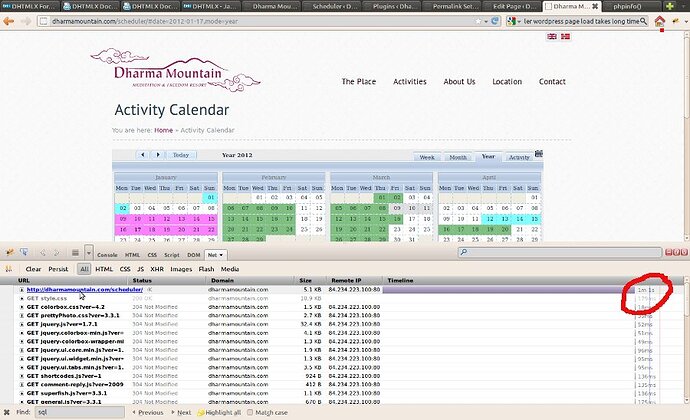Switch to Firebug DOM tab
690x420 pixels.
tap(194, 255)
